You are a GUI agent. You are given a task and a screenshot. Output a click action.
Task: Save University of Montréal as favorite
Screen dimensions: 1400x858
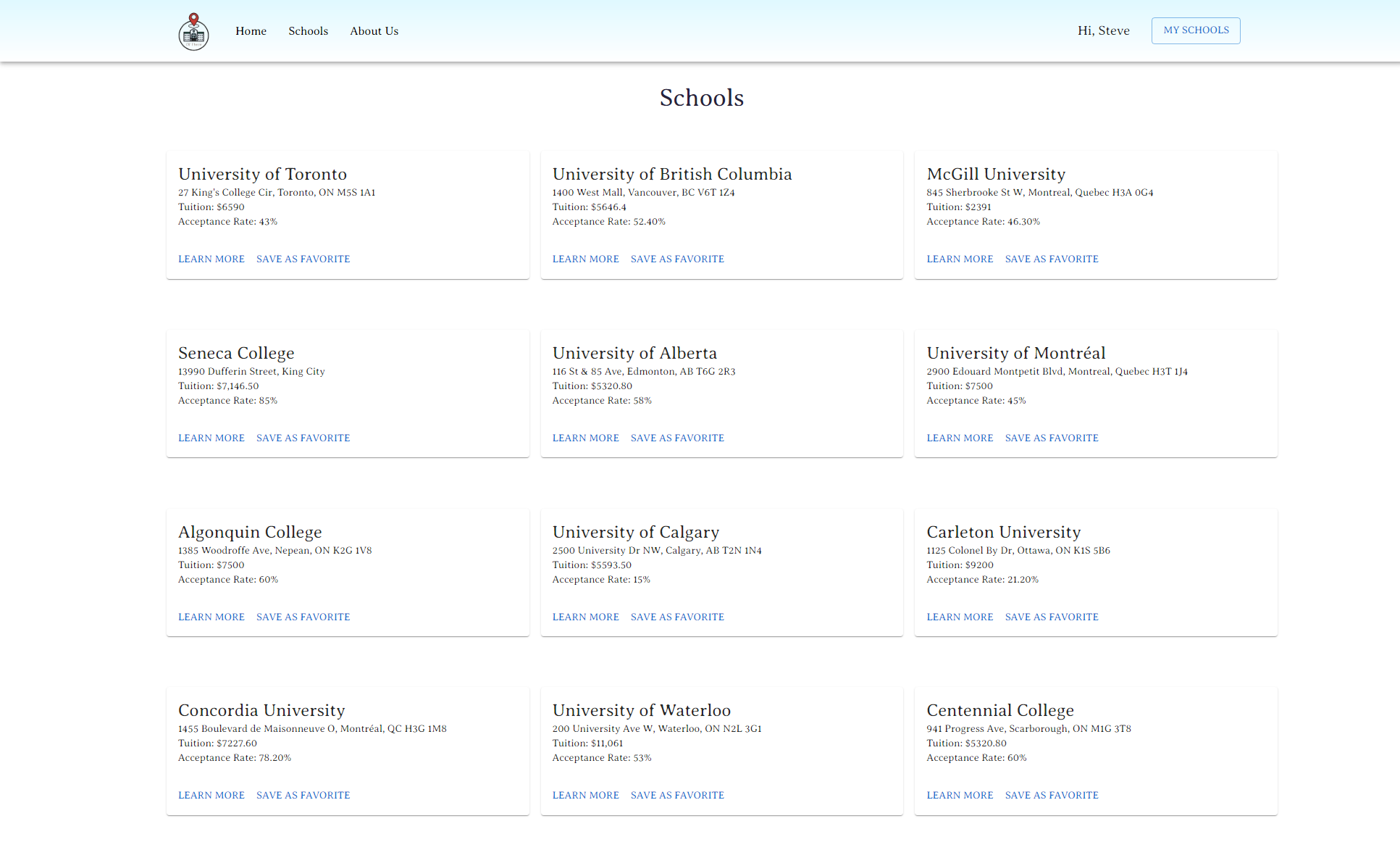click(x=1051, y=438)
